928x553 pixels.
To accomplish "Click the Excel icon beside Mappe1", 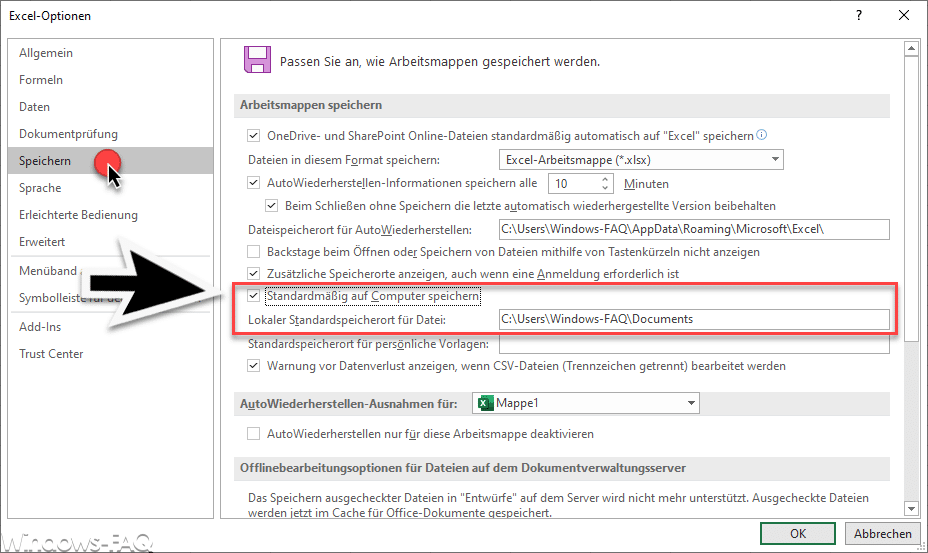I will 485,403.
